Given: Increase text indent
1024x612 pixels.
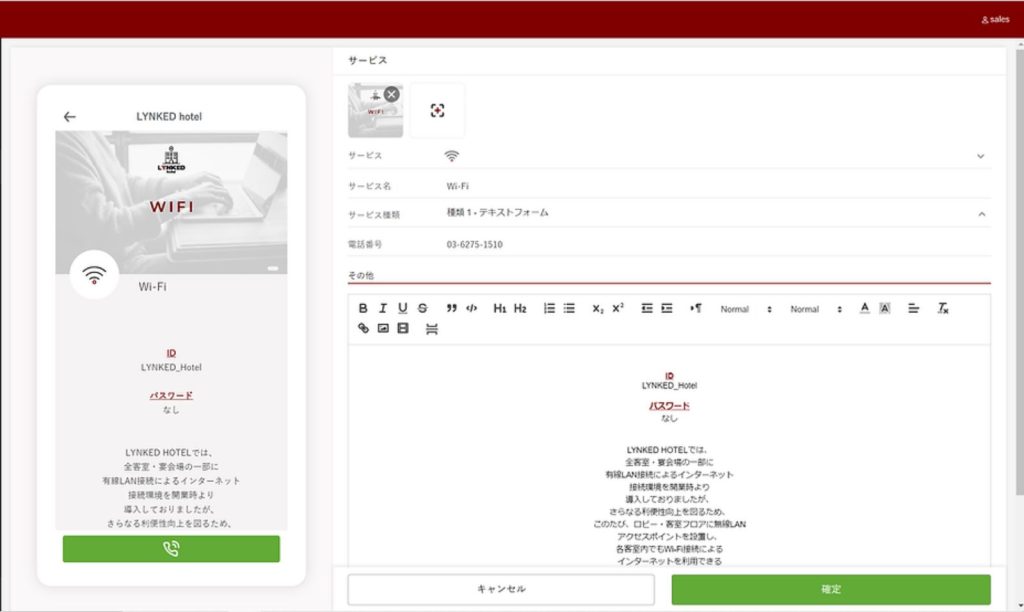Looking at the screenshot, I should click(x=667, y=308).
